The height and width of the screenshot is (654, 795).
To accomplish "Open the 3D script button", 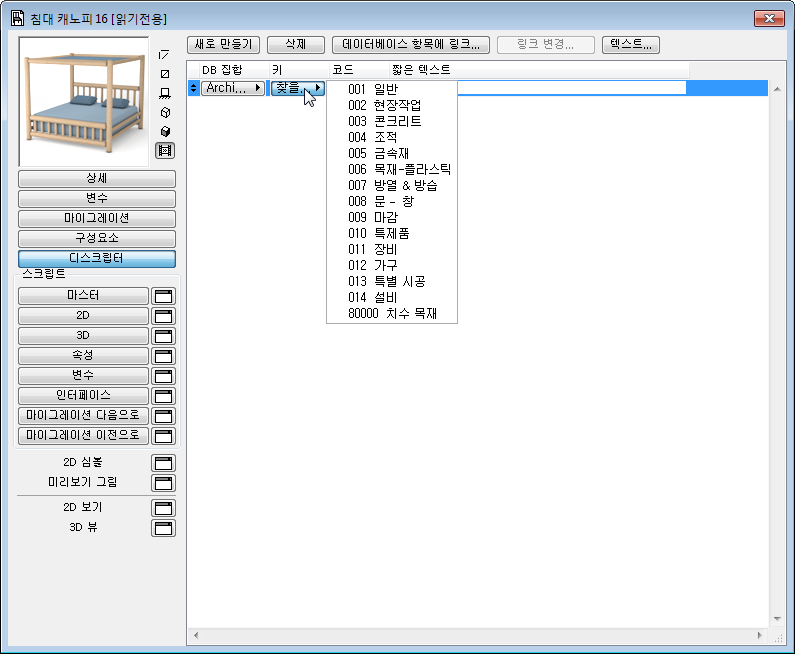I will (x=83, y=336).
